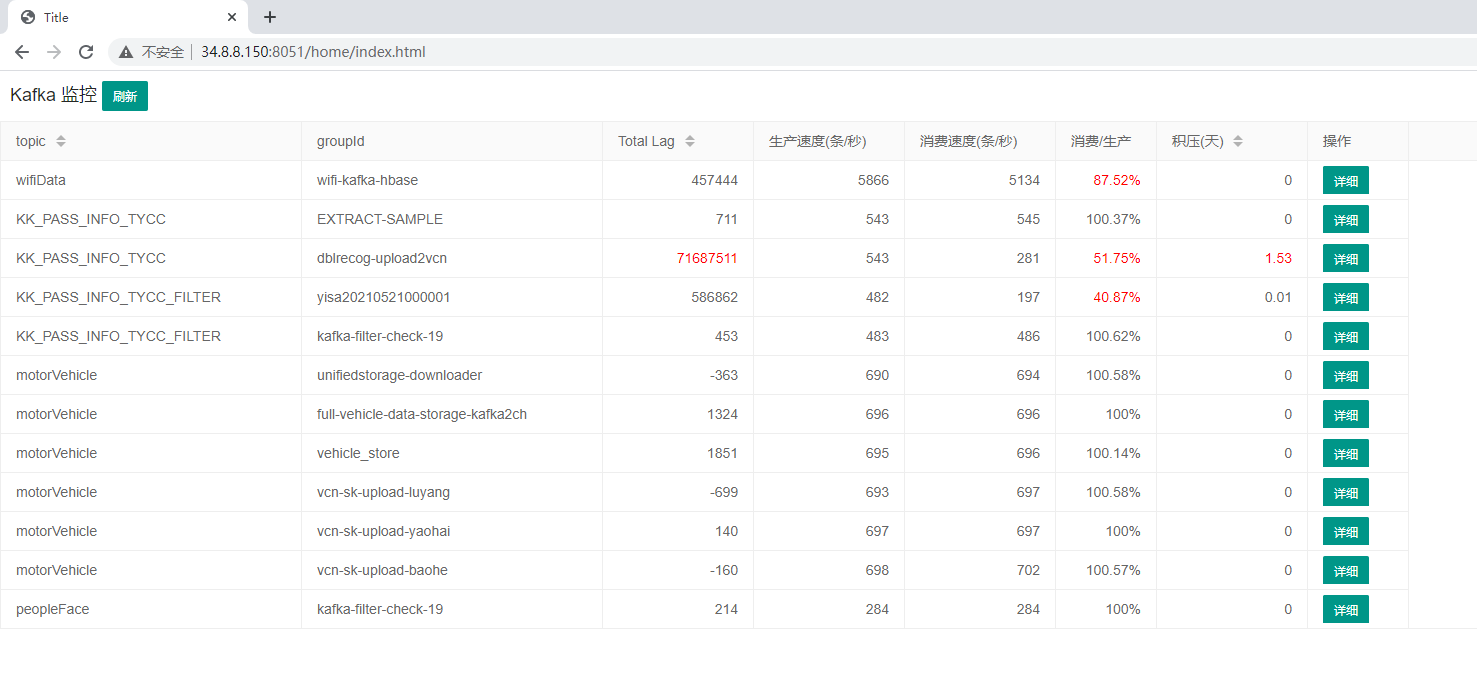Sort table by Total Lag
Image resolution: width=1477 pixels, height=692 pixels.
[689, 141]
